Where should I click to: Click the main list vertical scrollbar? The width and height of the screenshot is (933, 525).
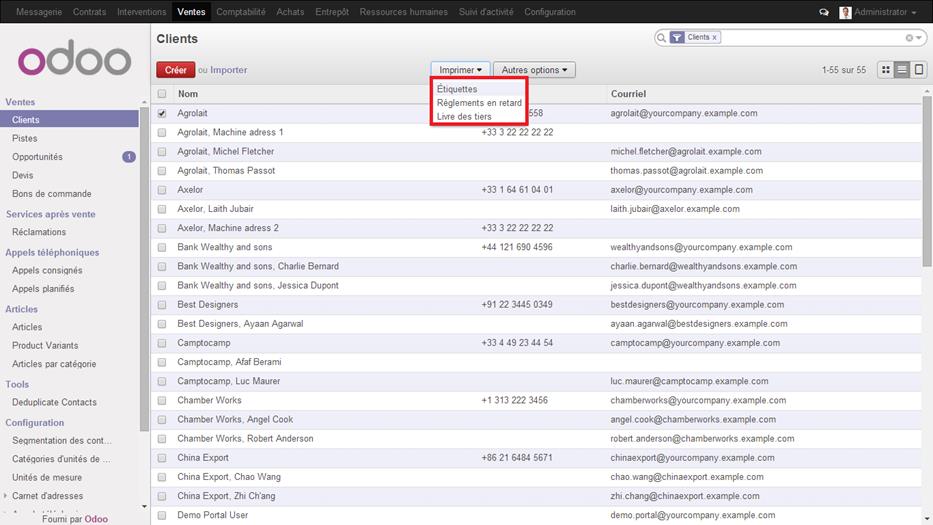(927, 182)
